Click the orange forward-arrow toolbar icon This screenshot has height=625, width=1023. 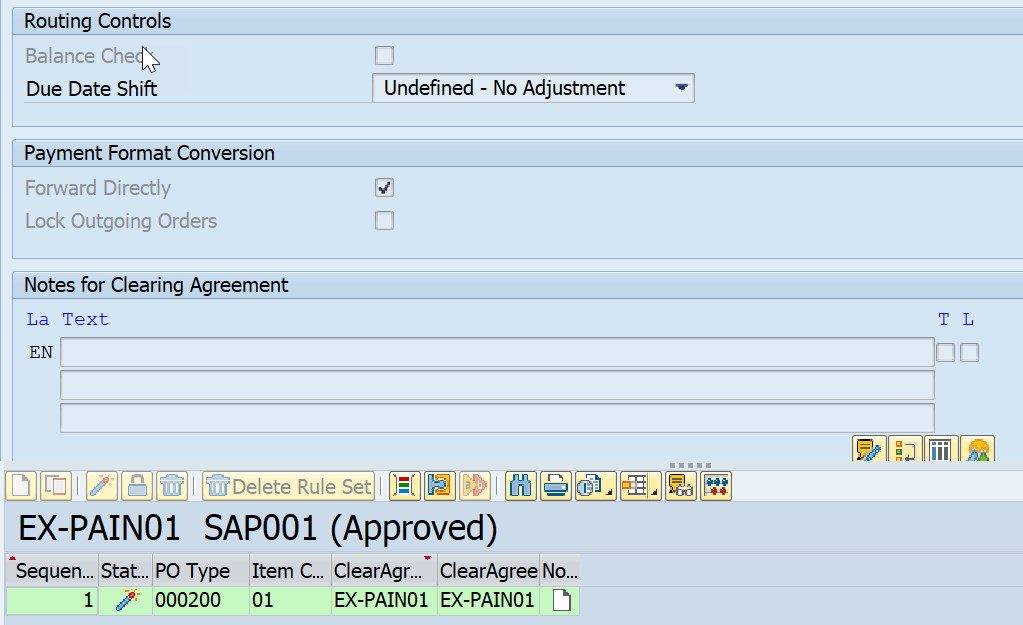point(474,486)
